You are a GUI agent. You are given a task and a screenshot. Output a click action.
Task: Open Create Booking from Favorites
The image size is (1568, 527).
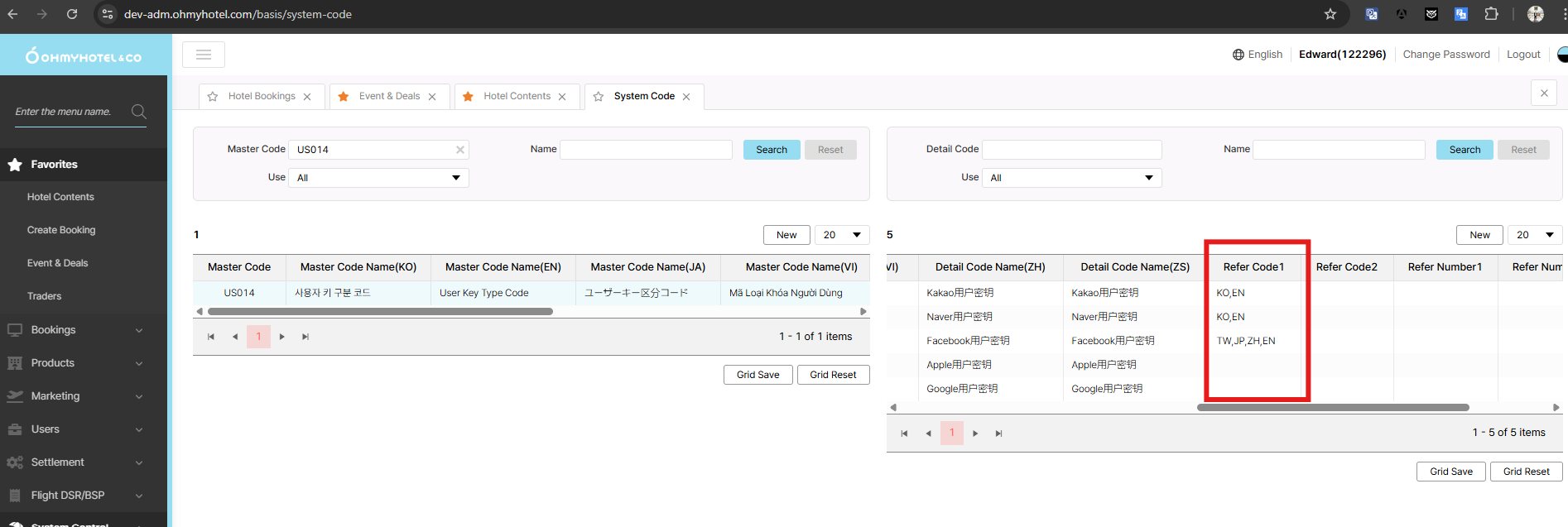point(61,230)
